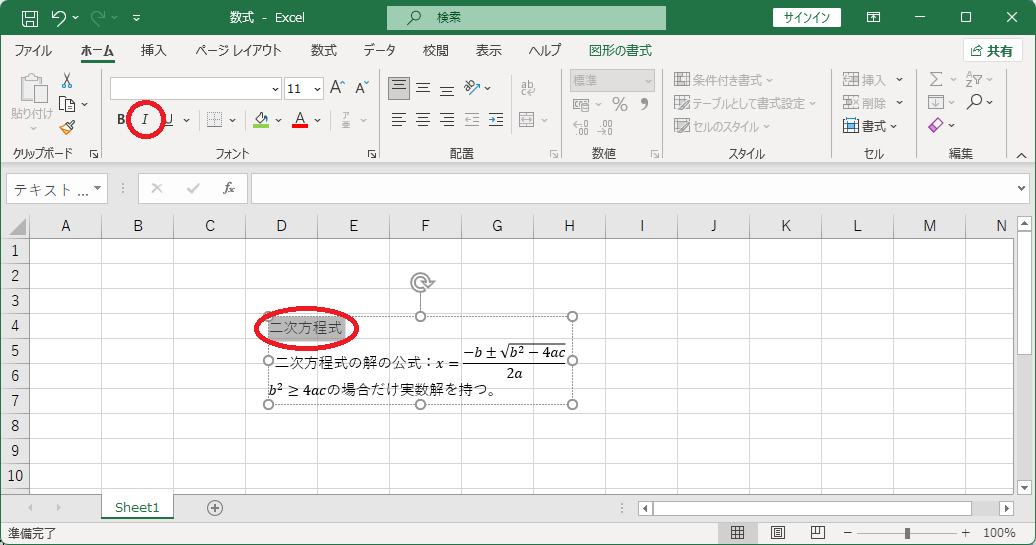Switch to the データ tab
The height and width of the screenshot is (545, 1036).
pyautogui.click(x=379, y=51)
